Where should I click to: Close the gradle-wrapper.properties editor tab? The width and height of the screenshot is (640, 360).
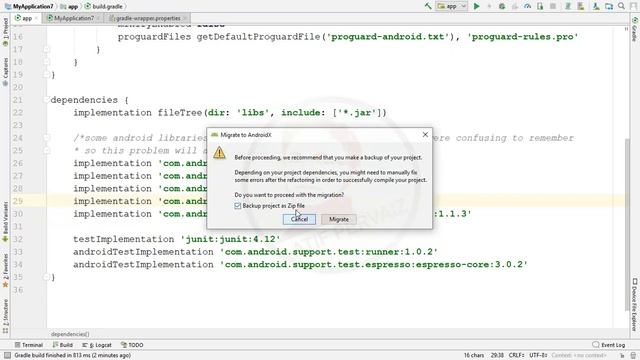coord(184,18)
